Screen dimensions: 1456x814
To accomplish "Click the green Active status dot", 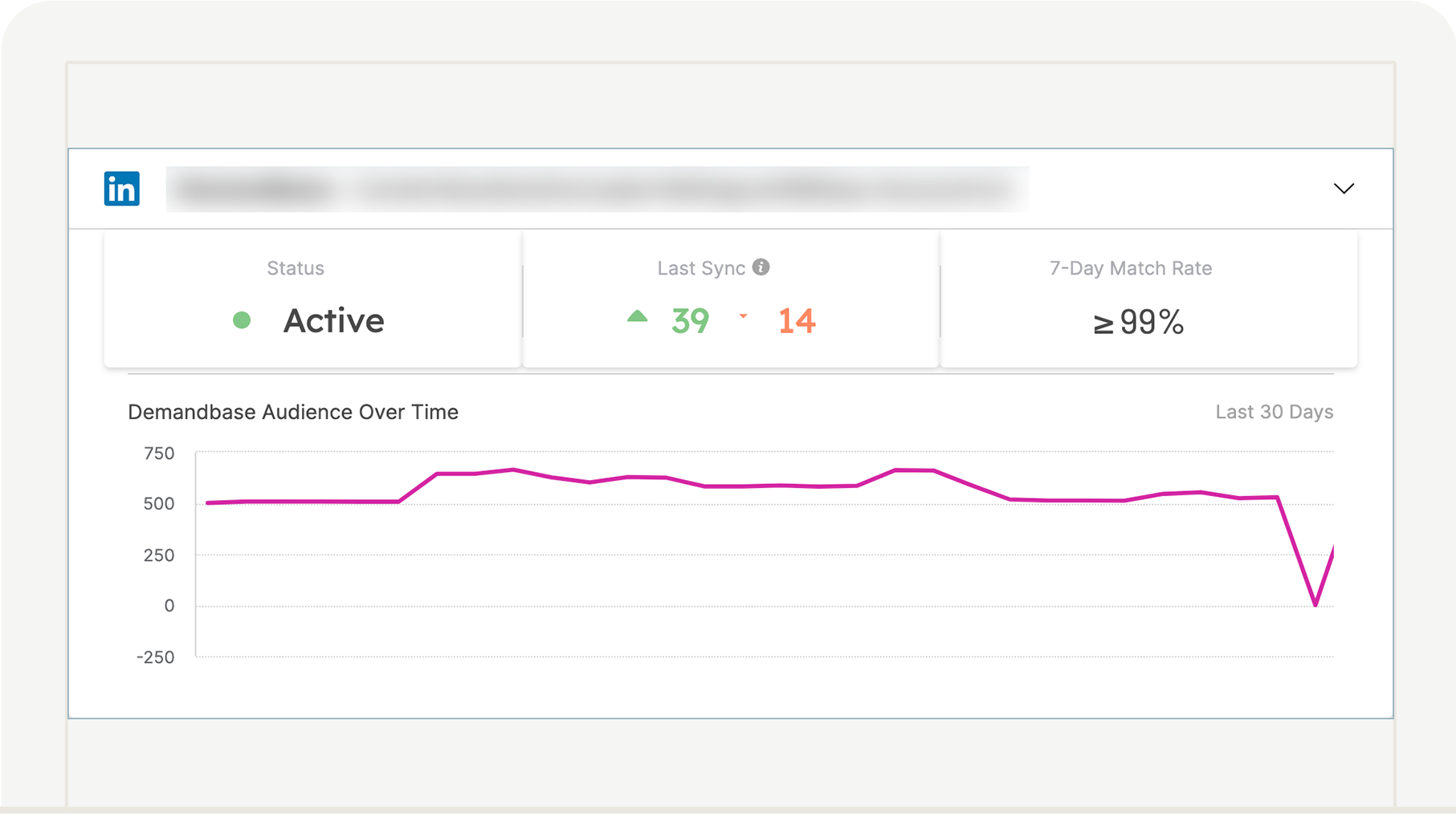I will 242,320.
